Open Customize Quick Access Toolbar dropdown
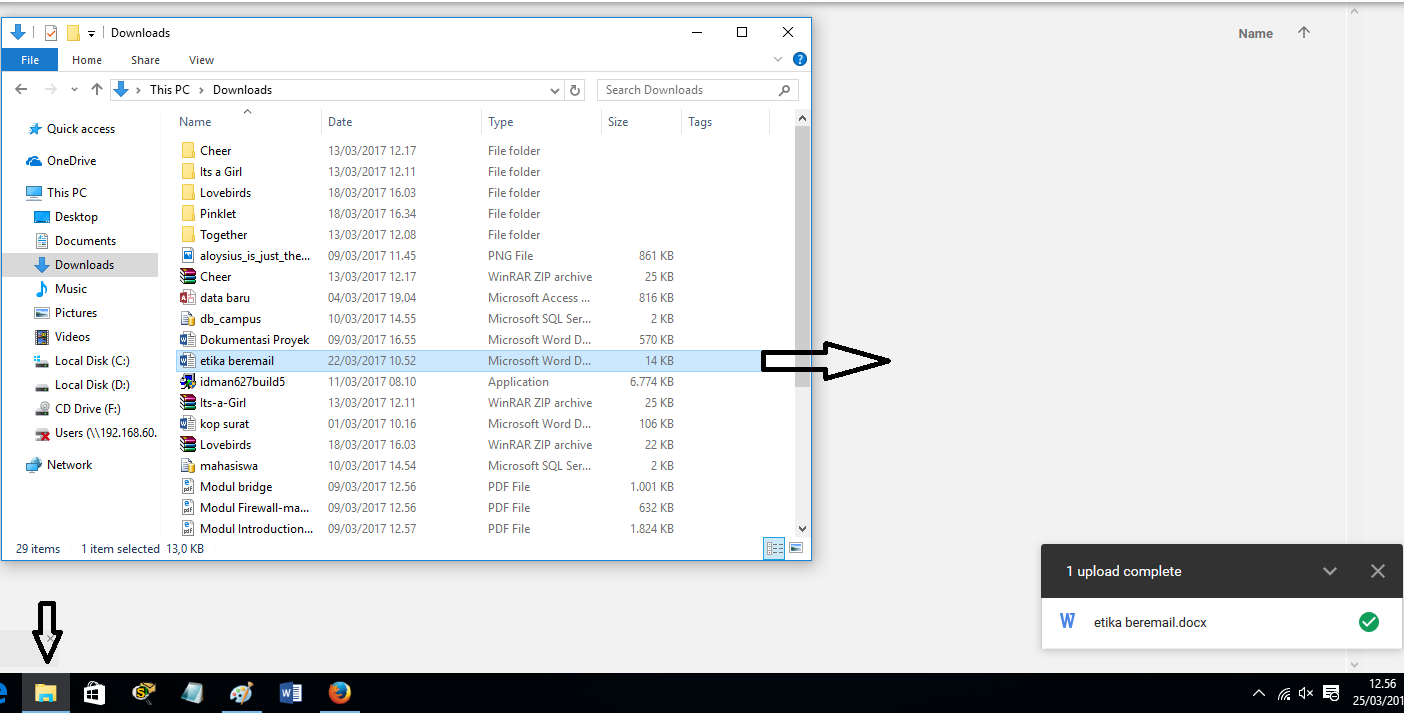This screenshot has width=1404, height=713. point(91,33)
